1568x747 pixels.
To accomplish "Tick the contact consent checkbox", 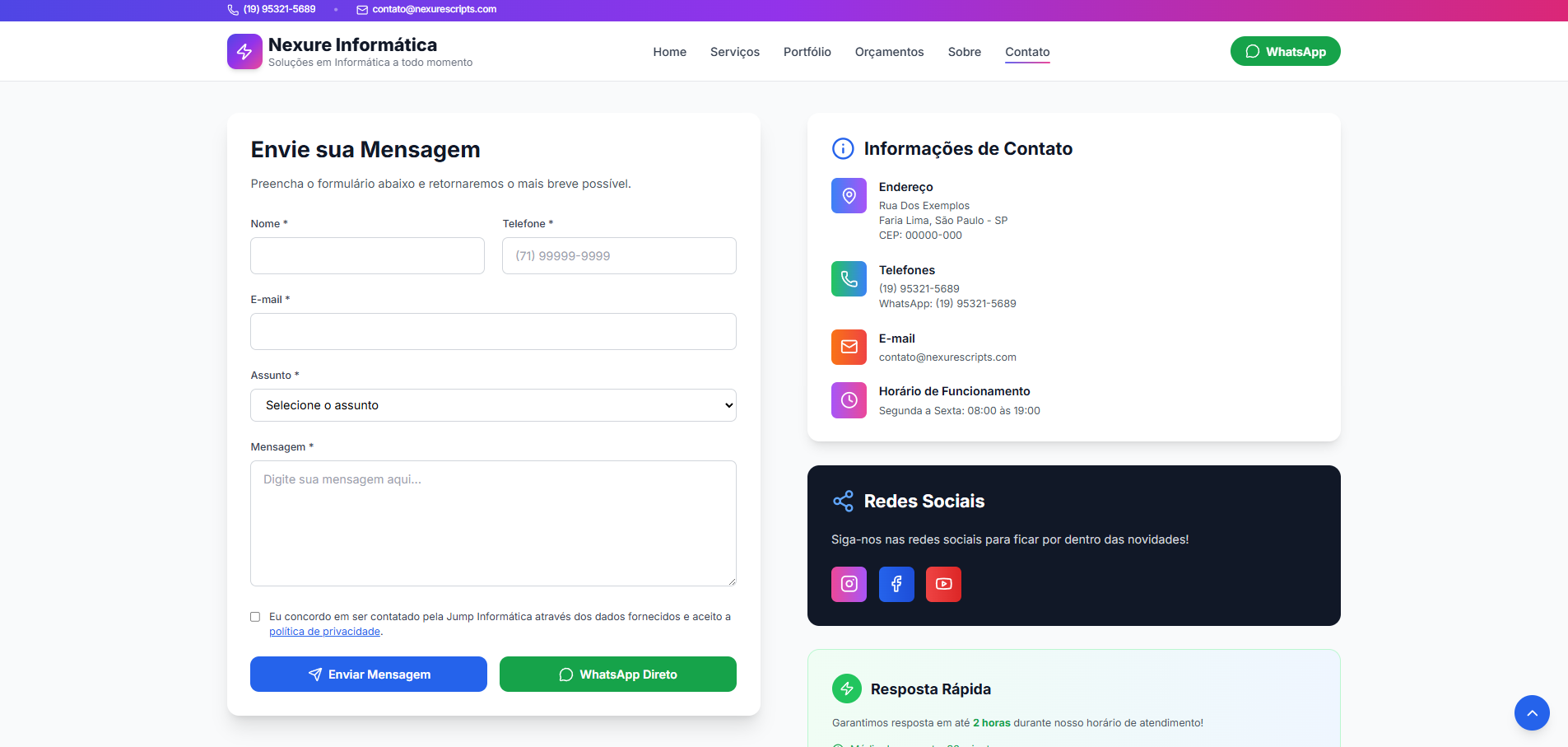I will (255, 617).
